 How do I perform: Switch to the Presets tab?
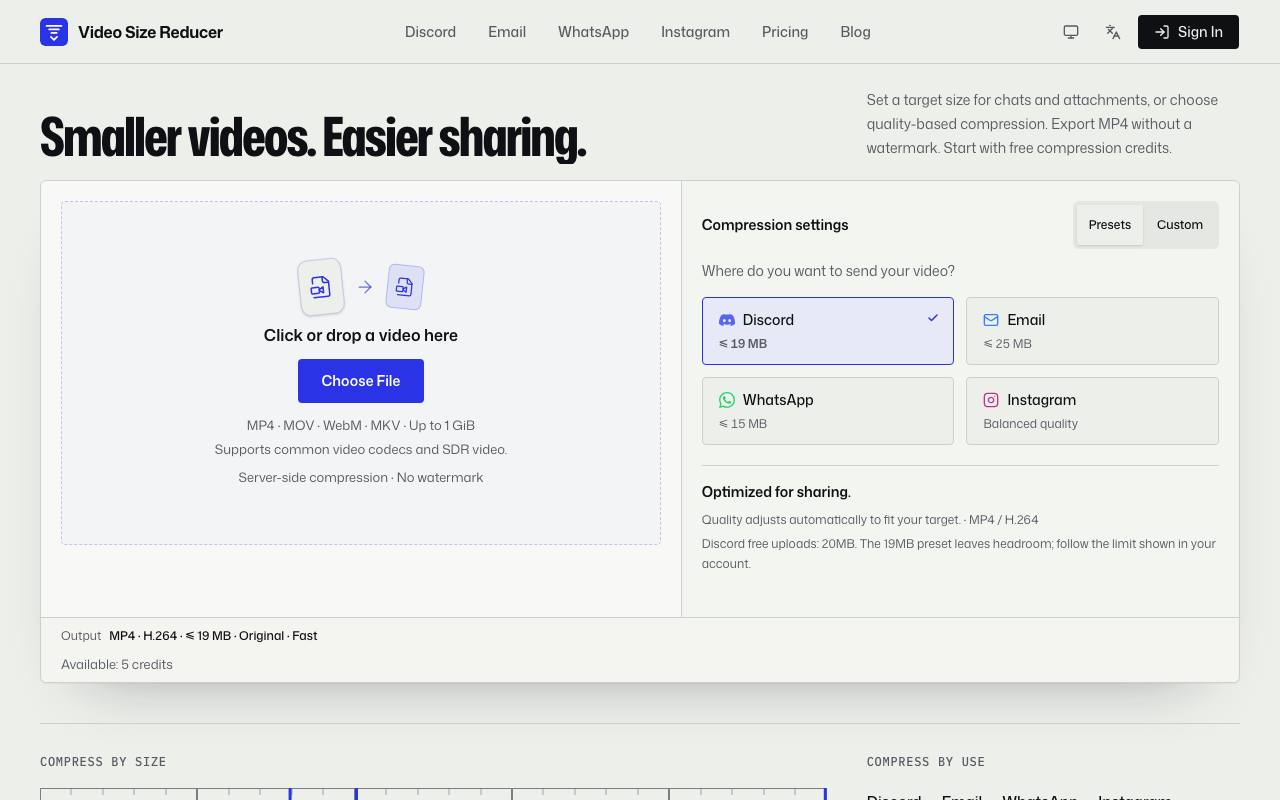coord(1110,225)
